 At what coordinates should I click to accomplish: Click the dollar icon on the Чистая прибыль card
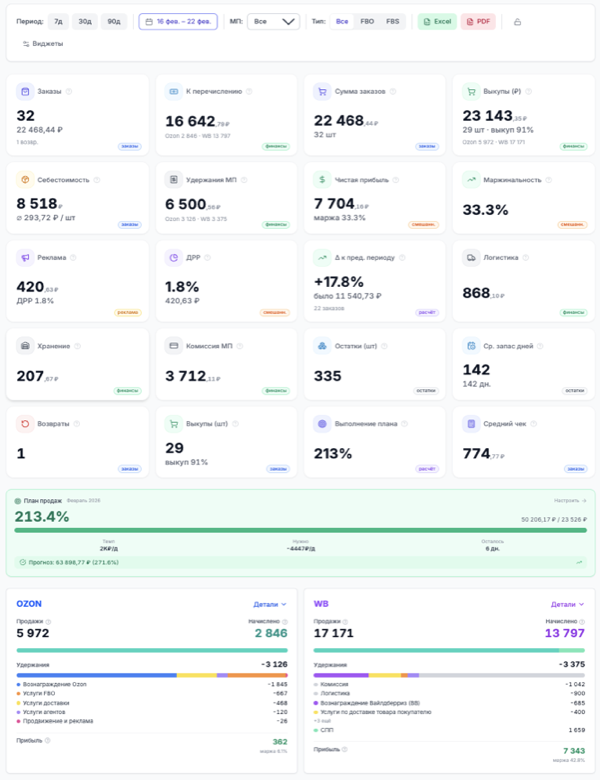tap(322, 180)
